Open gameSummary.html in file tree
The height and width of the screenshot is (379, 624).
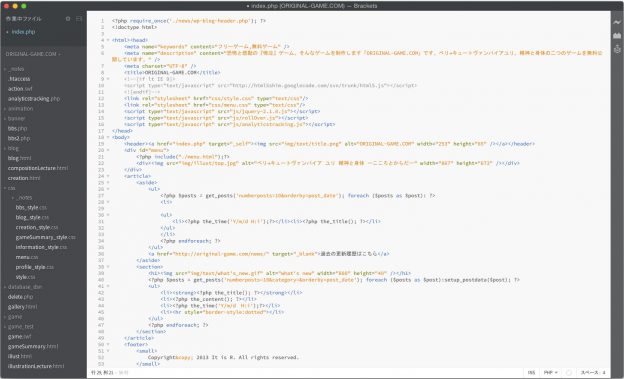(33, 346)
